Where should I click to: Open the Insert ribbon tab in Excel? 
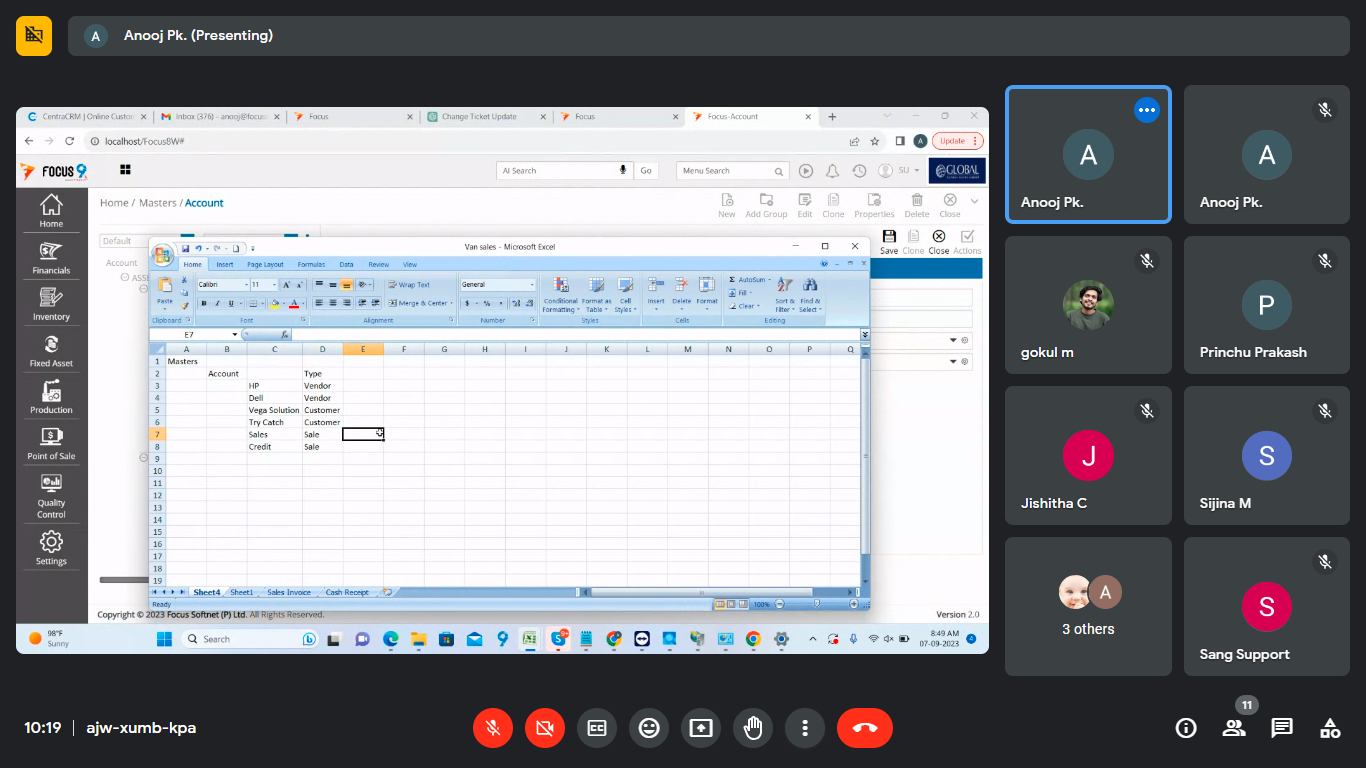[x=225, y=265]
